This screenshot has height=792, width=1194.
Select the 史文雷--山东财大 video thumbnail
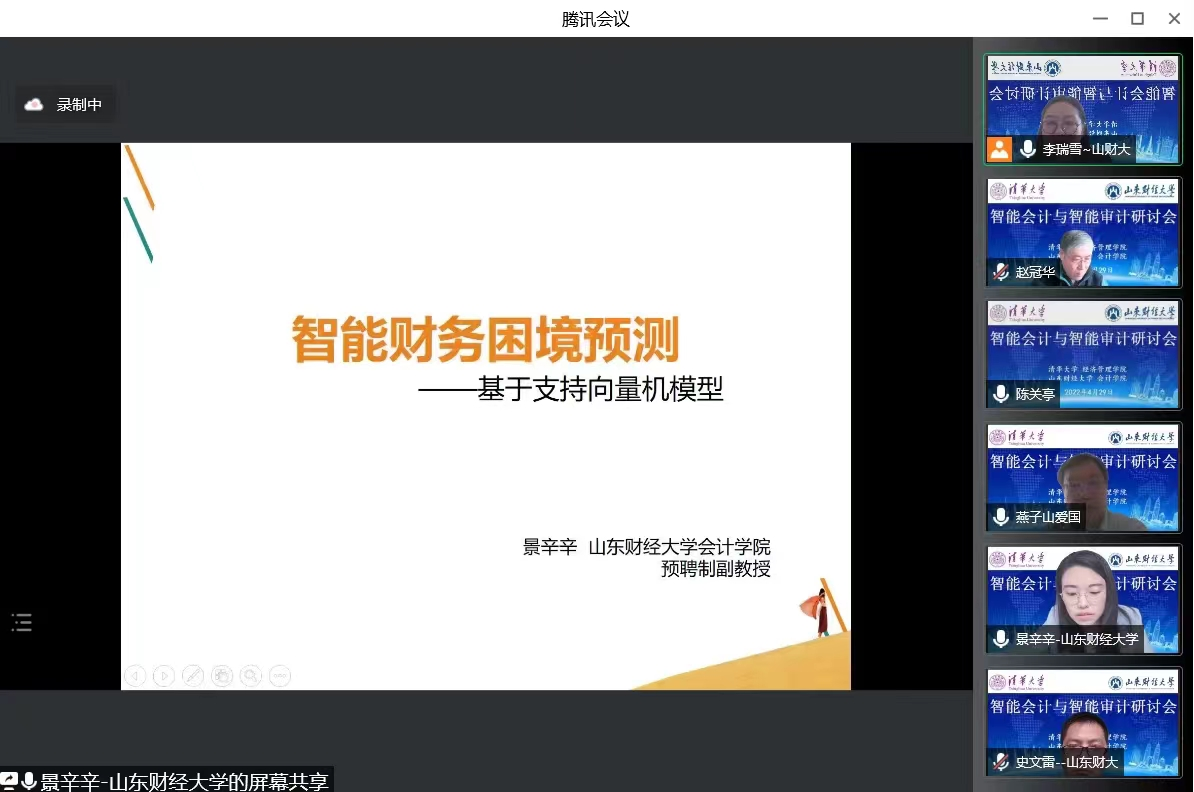1083,723
